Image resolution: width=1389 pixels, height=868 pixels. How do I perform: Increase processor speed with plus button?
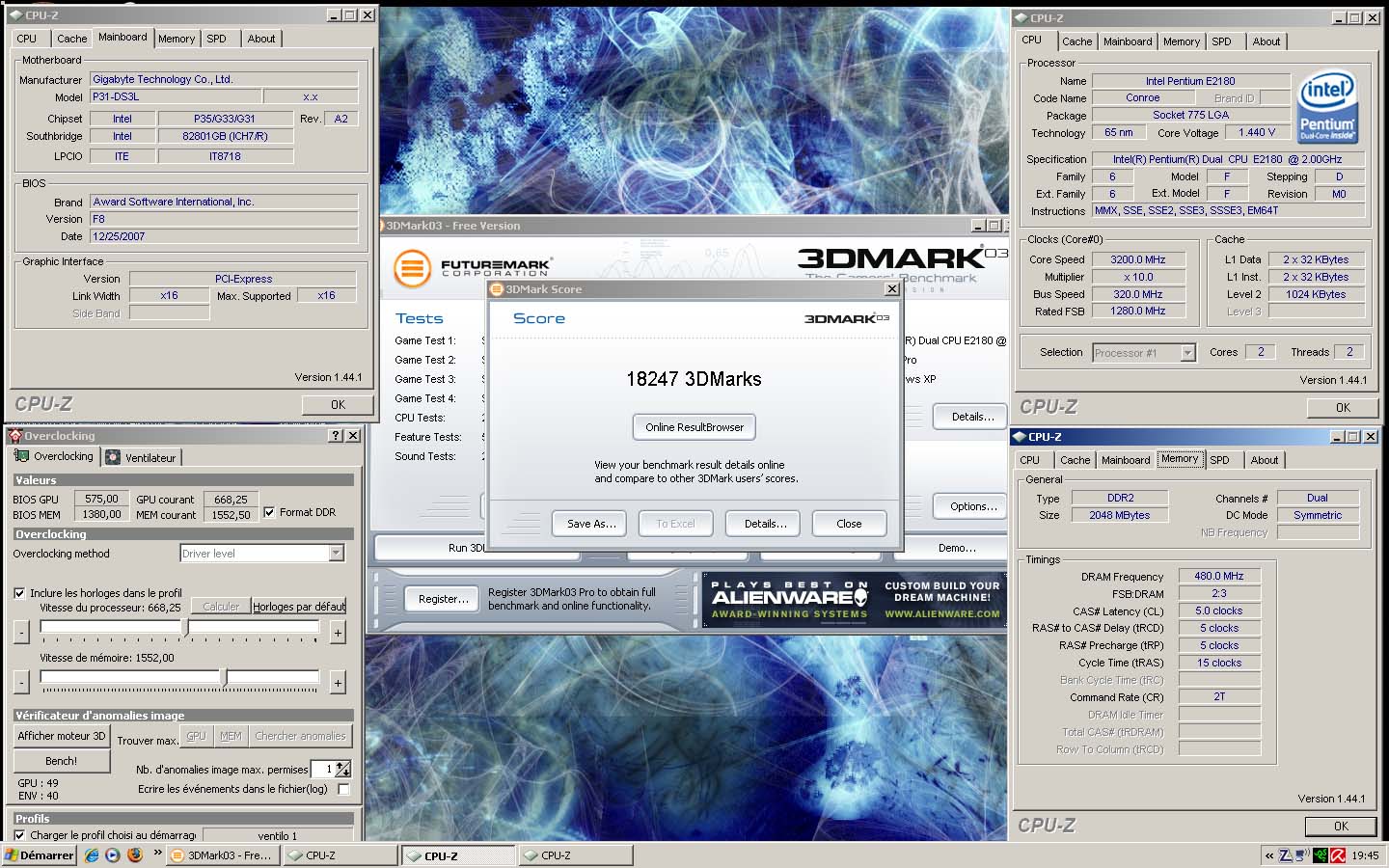point(338,632)
